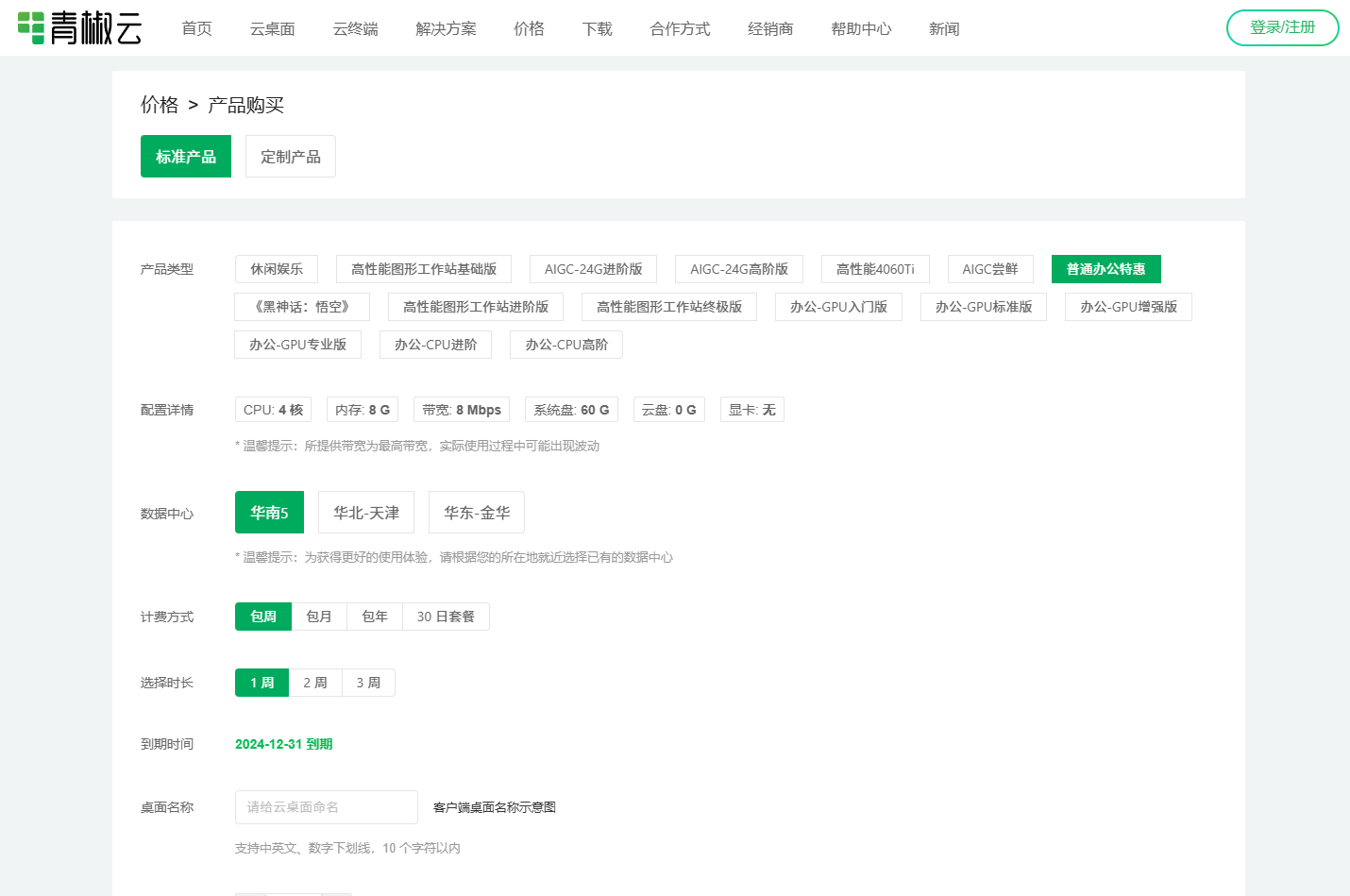
Task: Select the 标准产品 tab
Action: (x=186, y=157)
